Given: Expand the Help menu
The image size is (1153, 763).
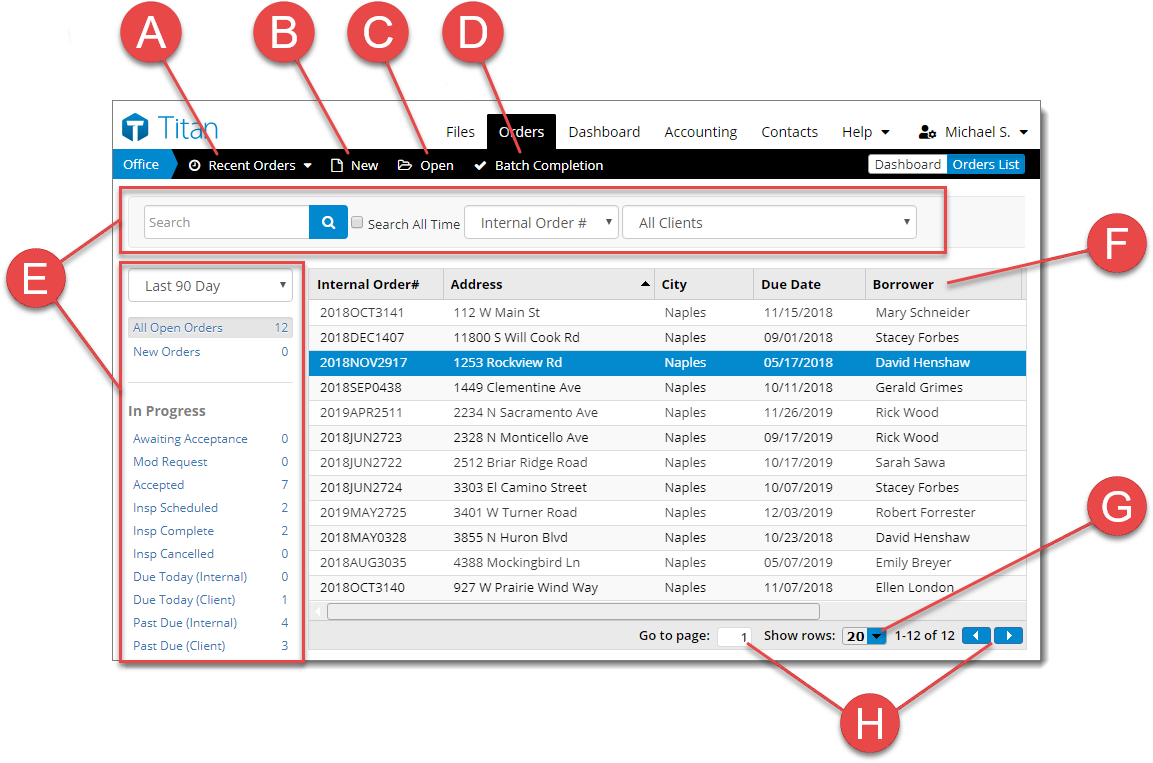Looking at the screenshot, I should 865,132.
